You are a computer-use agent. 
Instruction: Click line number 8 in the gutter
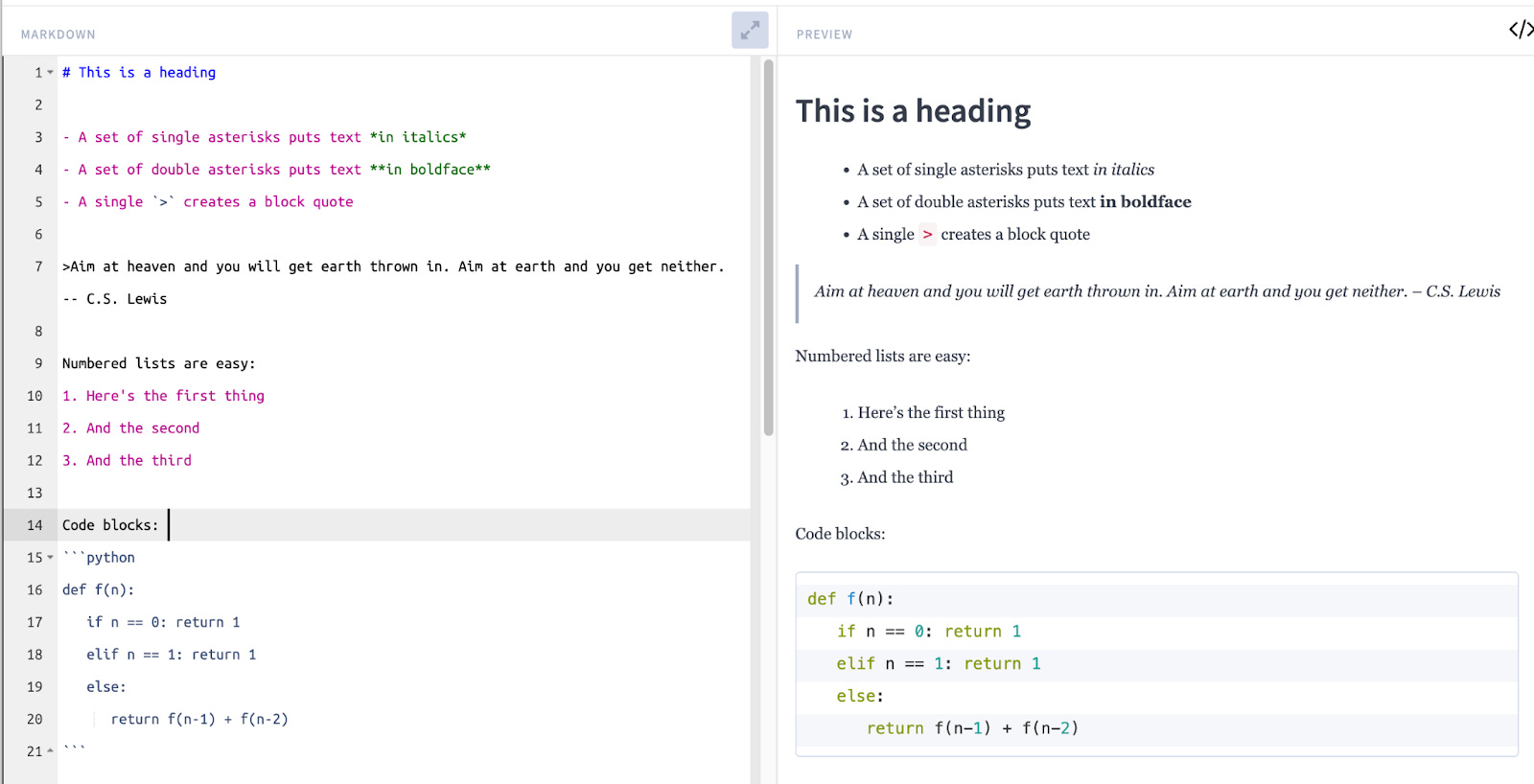tap(38, 332)
